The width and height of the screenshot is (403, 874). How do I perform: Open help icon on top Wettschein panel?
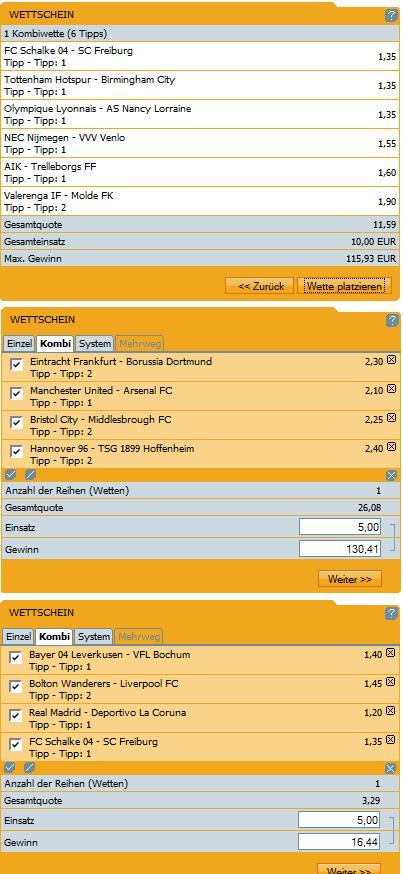click(391, 16)
